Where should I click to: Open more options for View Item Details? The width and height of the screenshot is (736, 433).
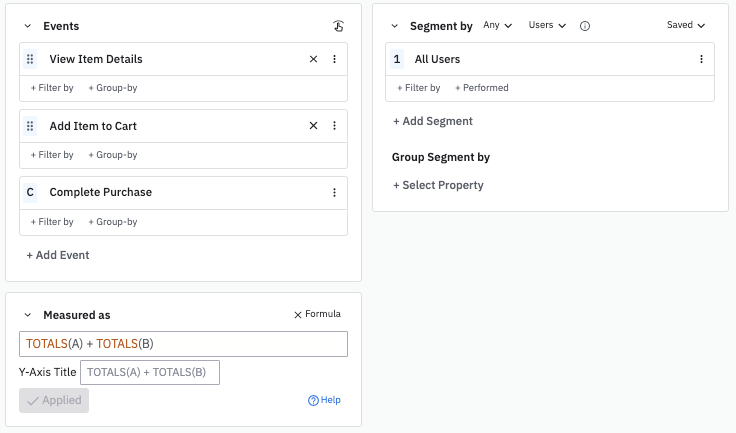click(x=334, y=59)
